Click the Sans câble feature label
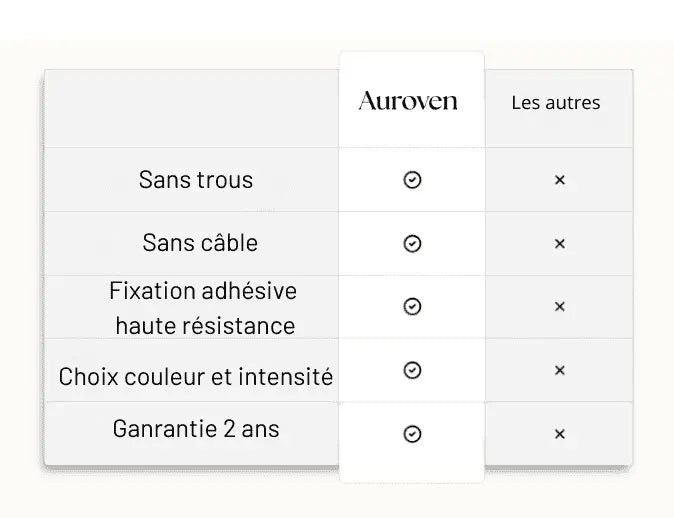The height and width of the screenshot is (518, 674). [x=200, y=243]
